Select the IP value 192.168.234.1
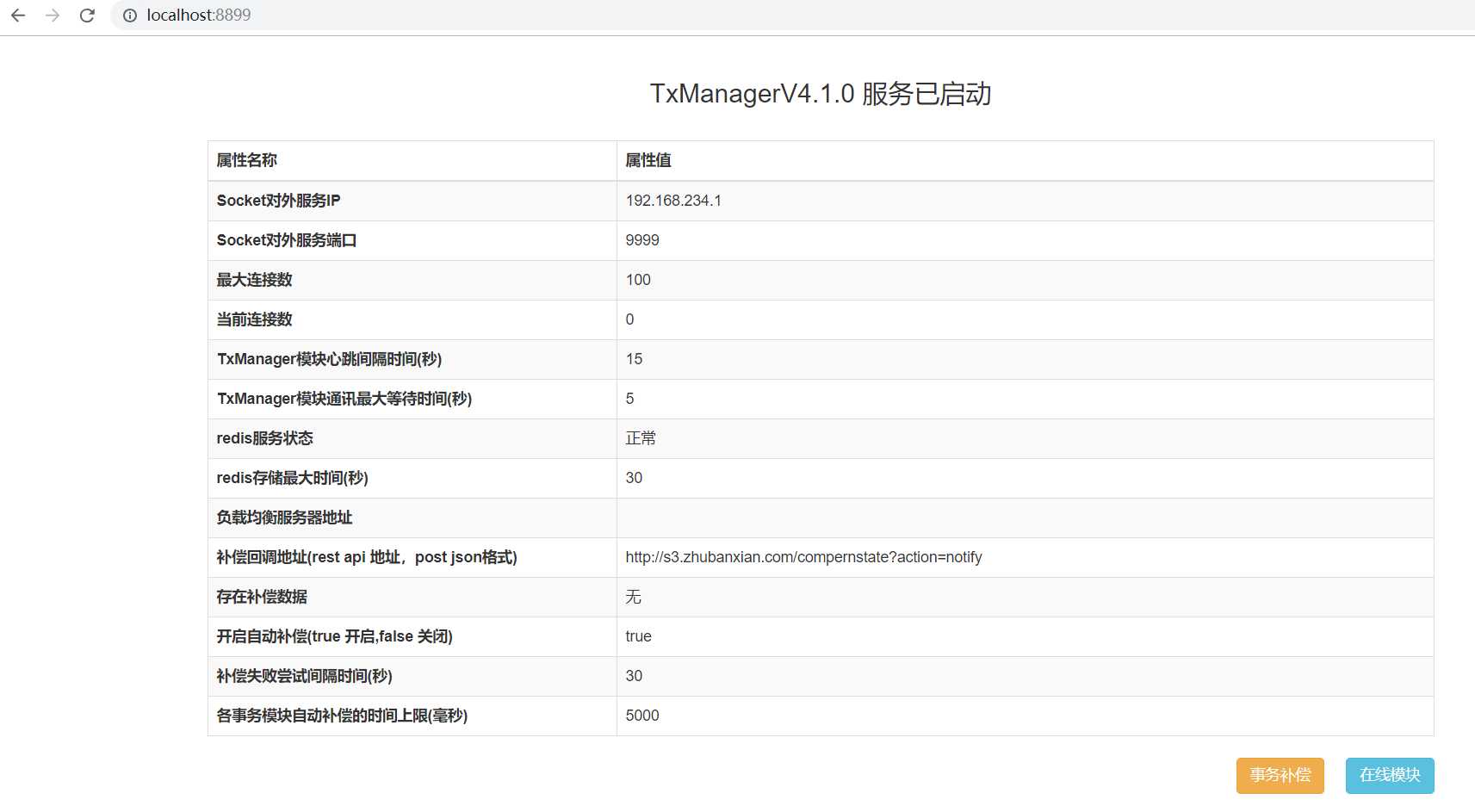 (673, 201)
